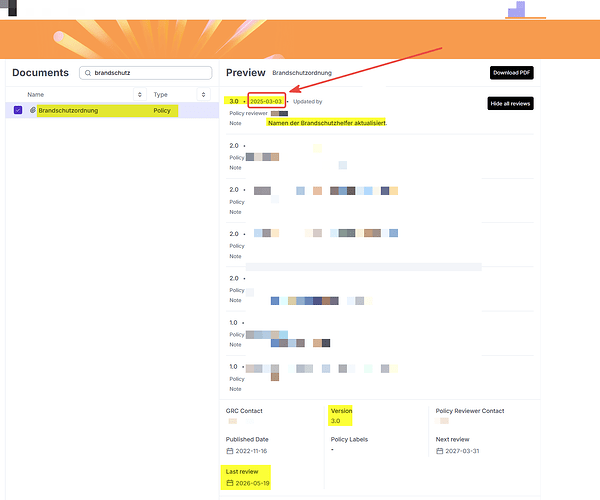Viewport: 600px width, 500px height.
Task: Click the 2025-03-03 review date
Action: tap(266, 101)
